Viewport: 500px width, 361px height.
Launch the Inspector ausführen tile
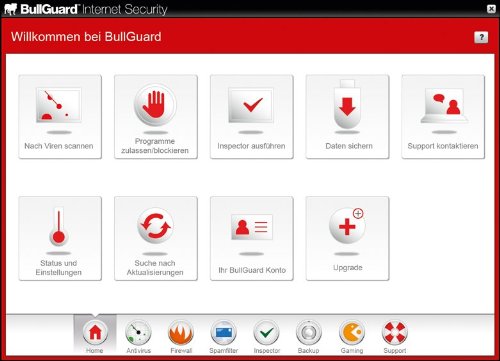point(252,117)
